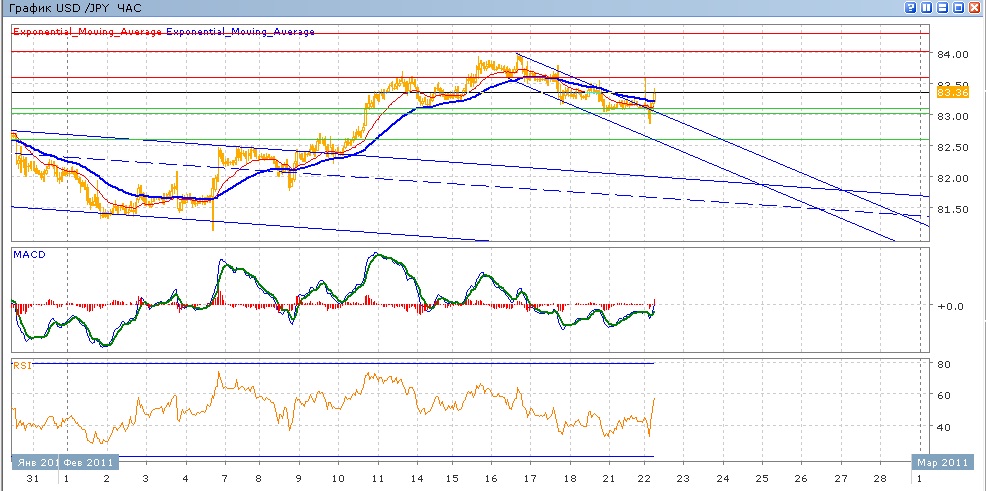This screenshot has height=491, width=986.
Task: Click date 7 on the time axis
Action: tap(222, 479)
